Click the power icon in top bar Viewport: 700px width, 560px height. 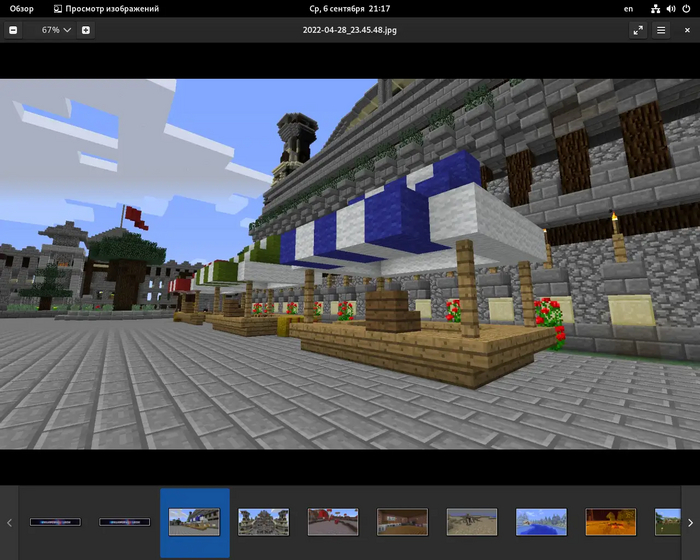[686, 8]
